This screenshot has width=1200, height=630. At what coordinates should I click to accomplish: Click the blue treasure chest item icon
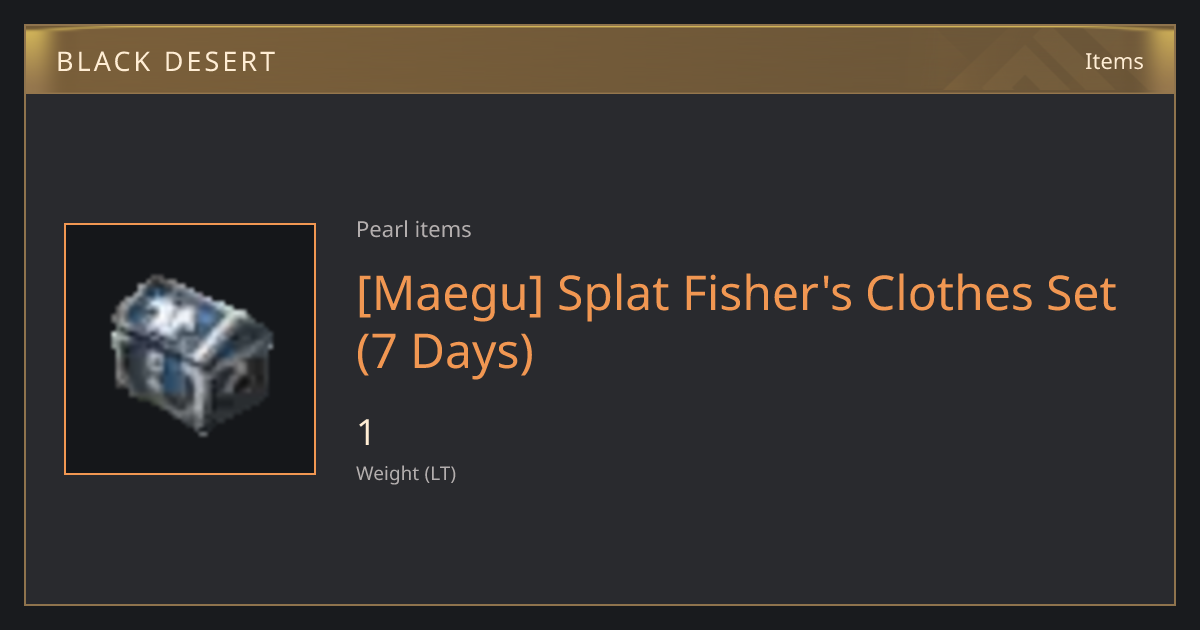tap(190, 353)
